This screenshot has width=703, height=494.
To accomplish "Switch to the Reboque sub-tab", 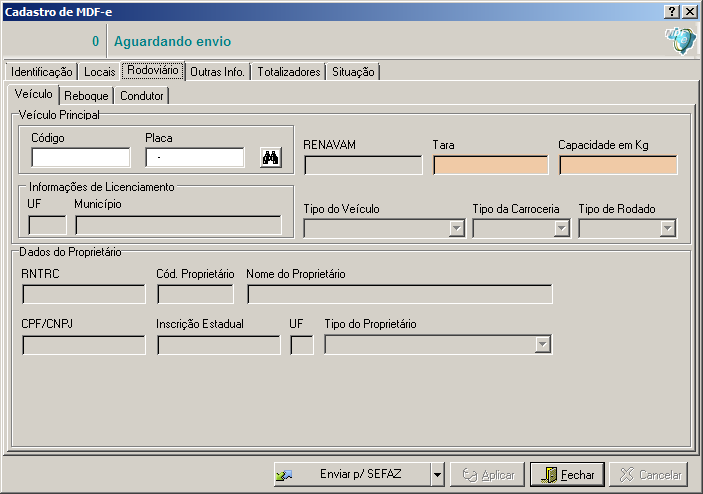I will 86,96.
